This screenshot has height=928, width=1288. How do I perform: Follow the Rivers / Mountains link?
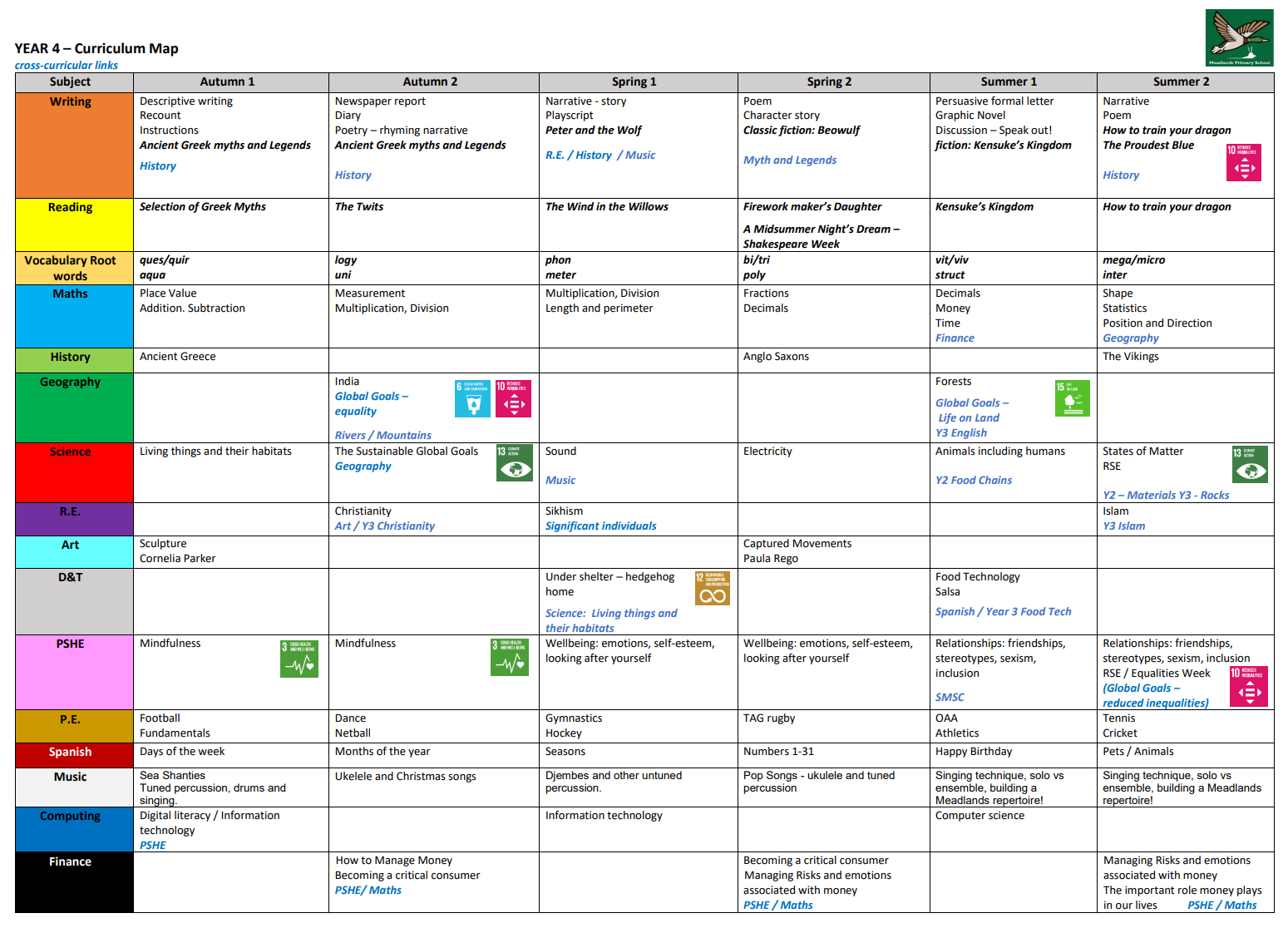pyautogui.click(x=382, y=435)
